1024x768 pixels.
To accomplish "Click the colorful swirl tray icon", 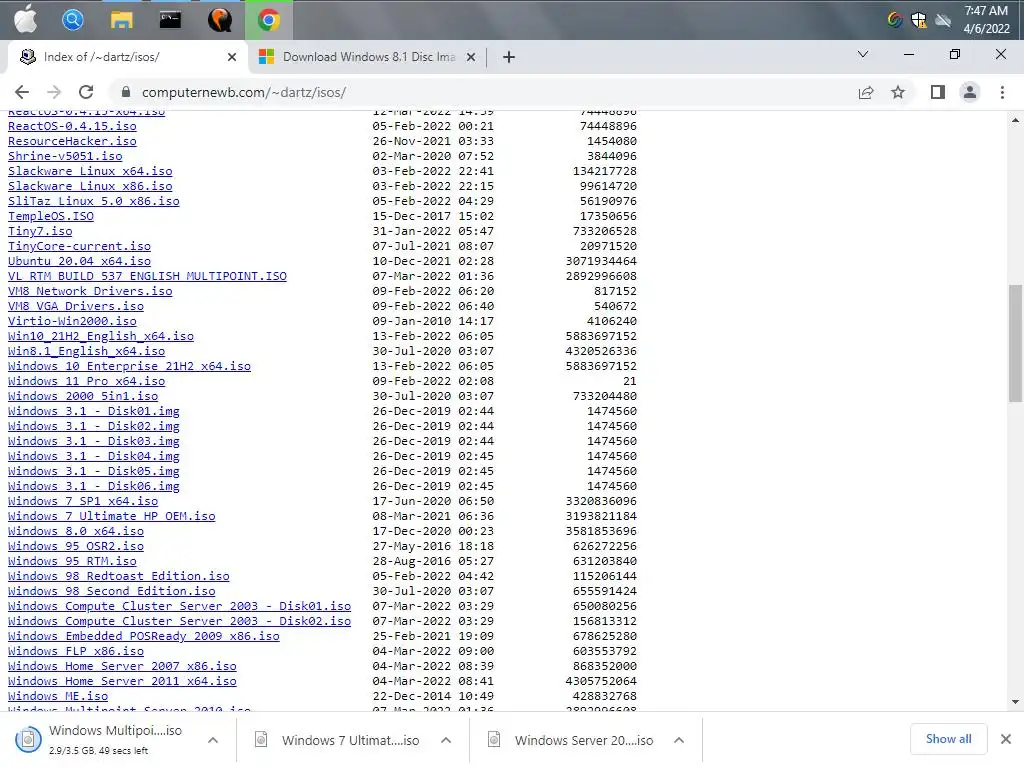I will coord(895,20).
